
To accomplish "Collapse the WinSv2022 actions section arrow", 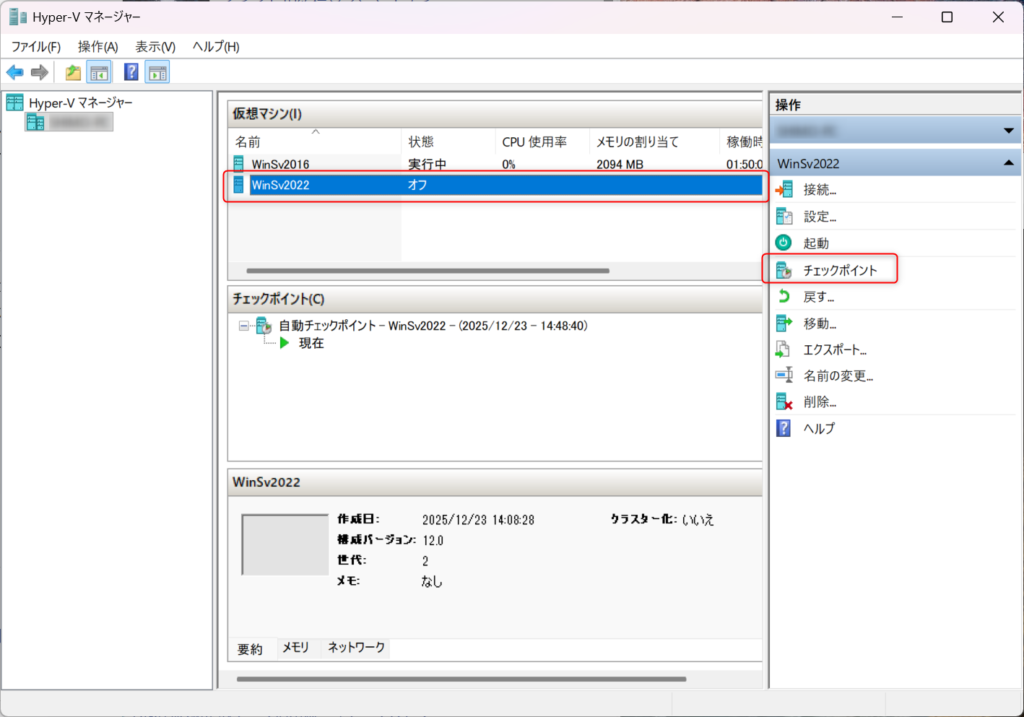I will [x=1007, y=162].
